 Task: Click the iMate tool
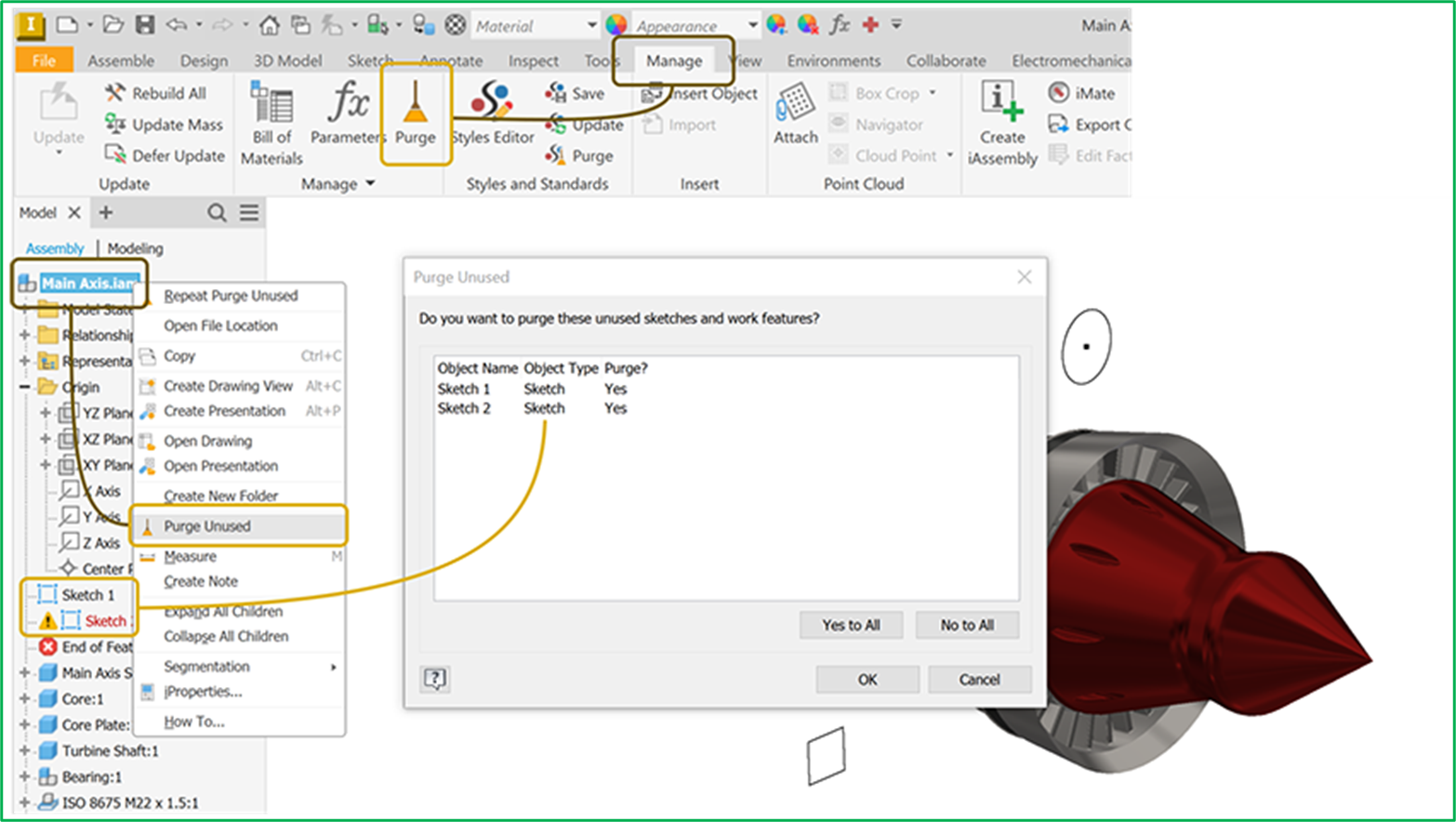[x=1081, y=93]
